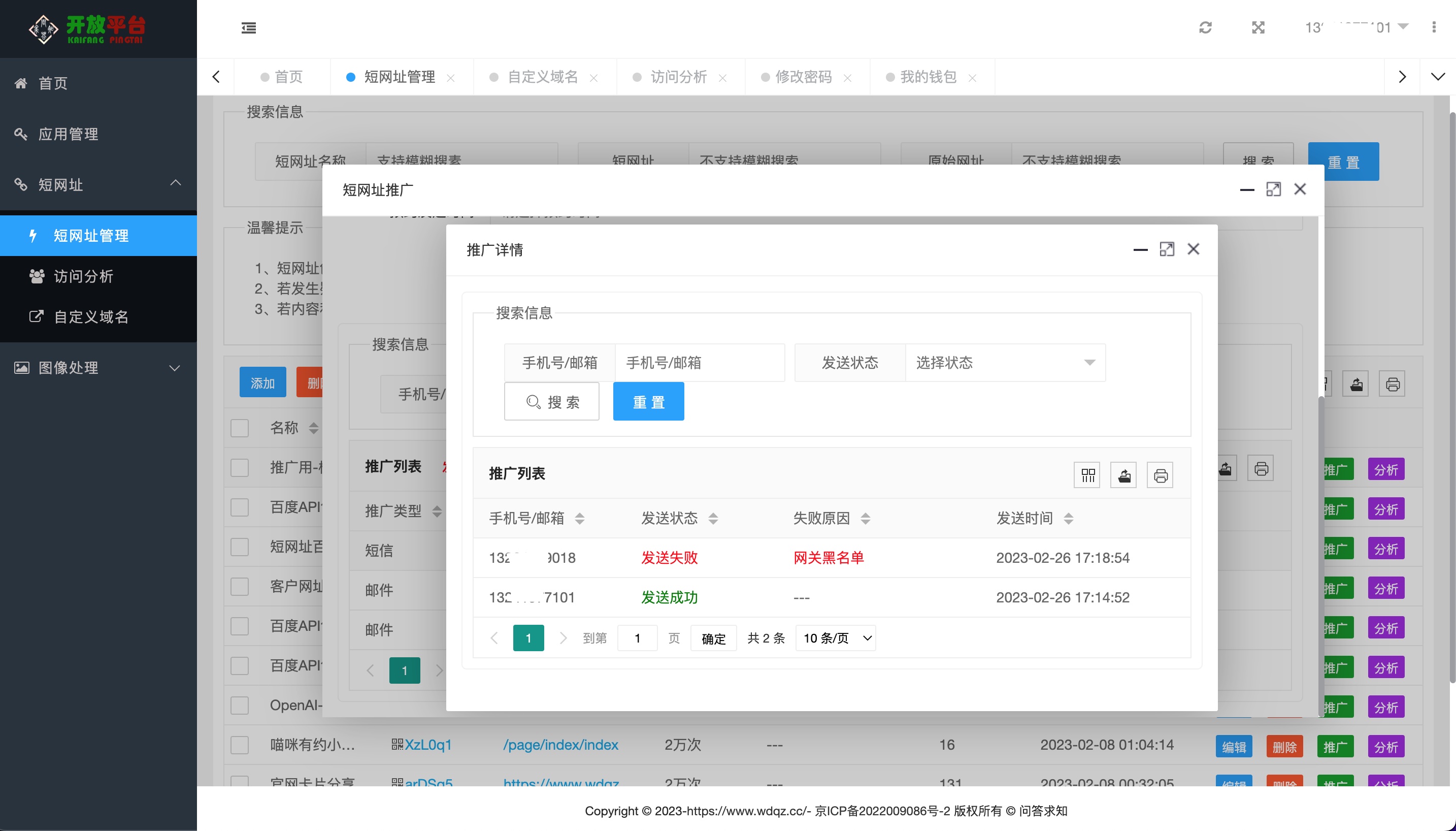Screen dimensions: 1456x831
Task: Collapse the sidebar with the menu fold icon
Action: pyautogui.click(x=249, y=27)
